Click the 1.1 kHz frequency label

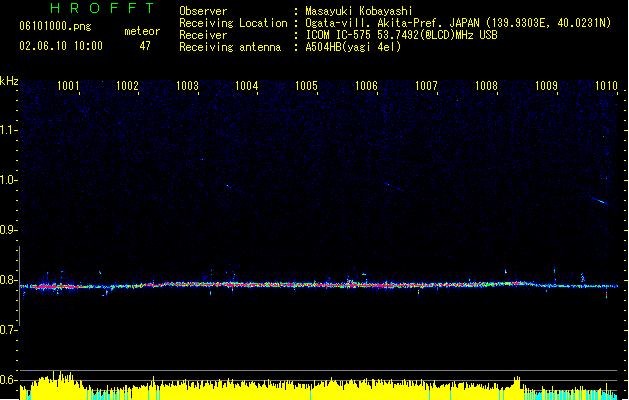tap(8, 130)
